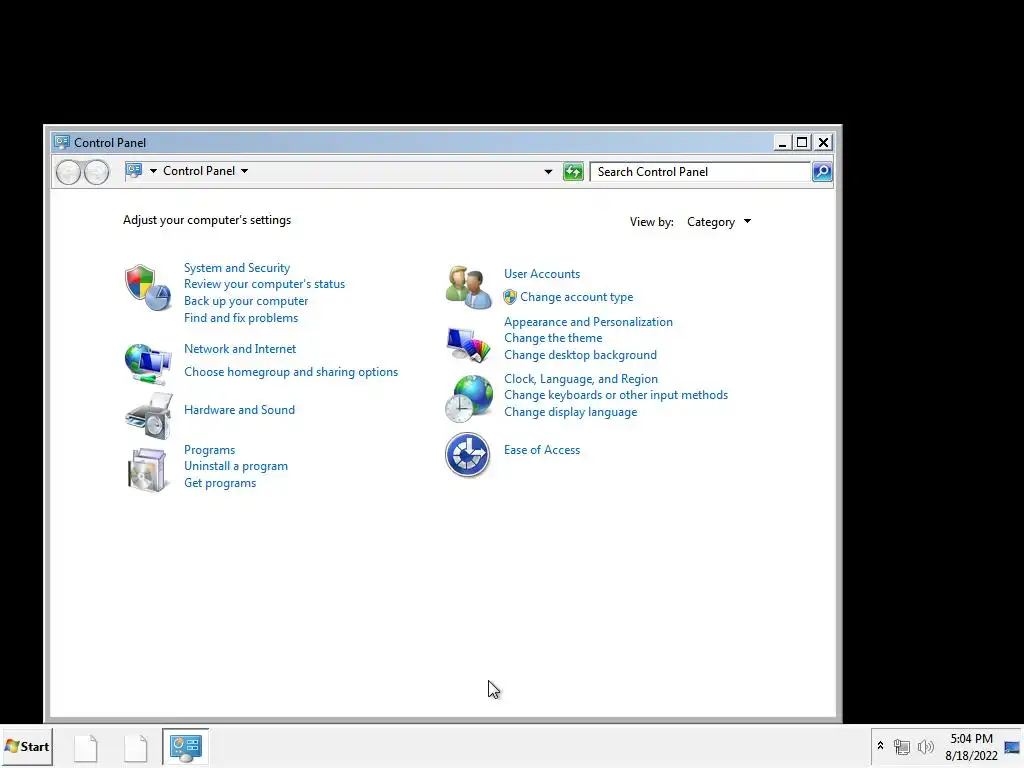Open the Programs category link

[x=209, y=450]
